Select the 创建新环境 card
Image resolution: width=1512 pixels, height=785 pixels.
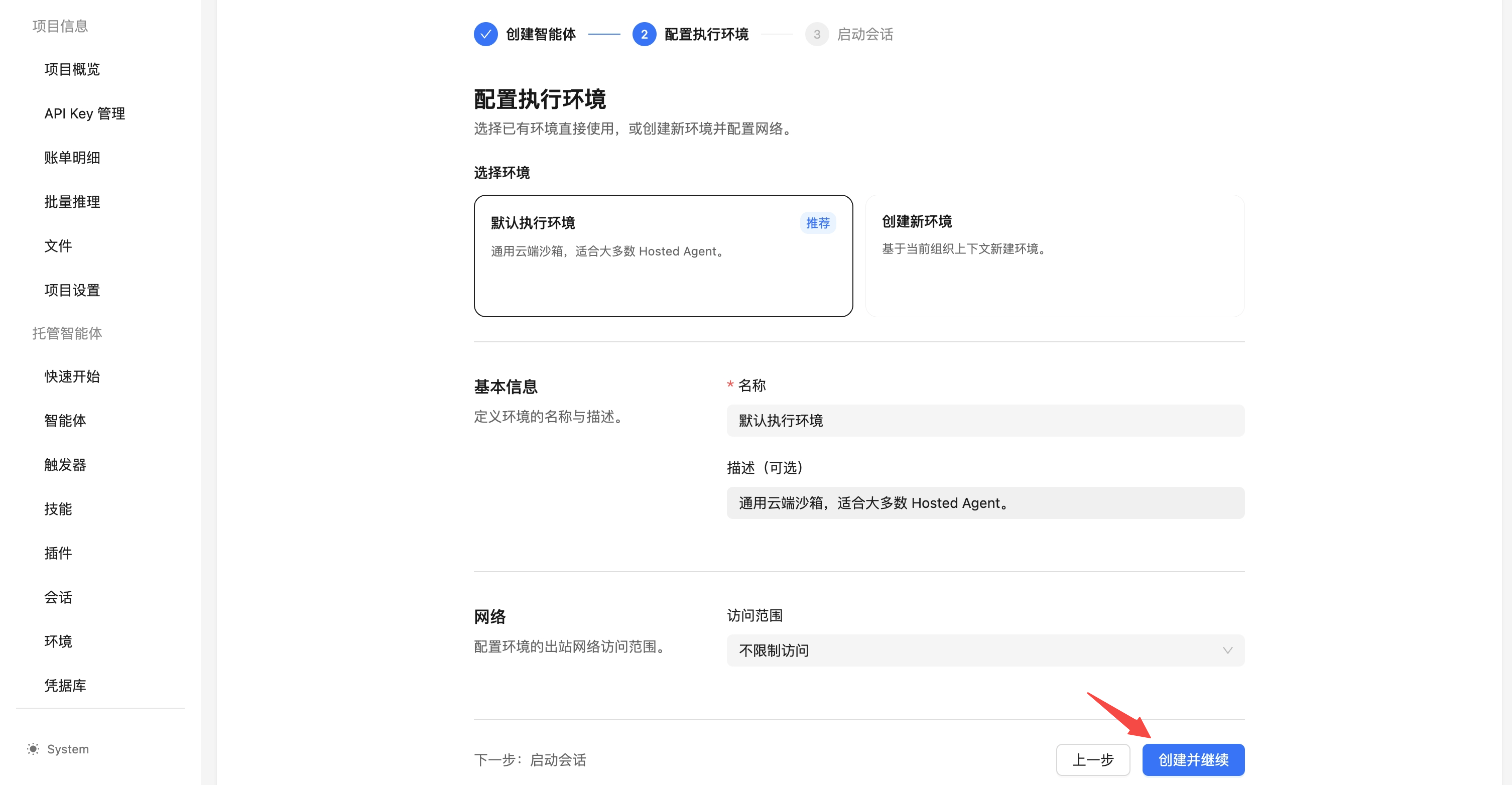click(x=1054, y=256)
